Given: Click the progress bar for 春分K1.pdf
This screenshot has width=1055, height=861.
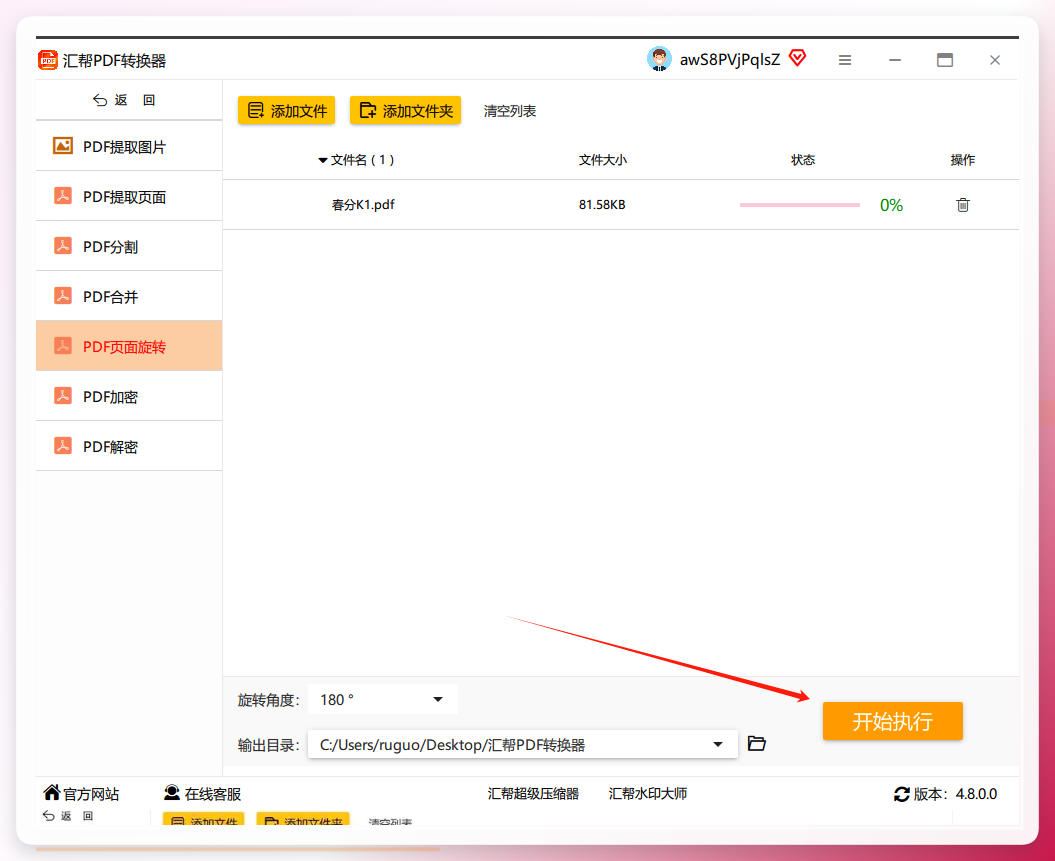Looking at the screenshot, I should coord(800,204).
